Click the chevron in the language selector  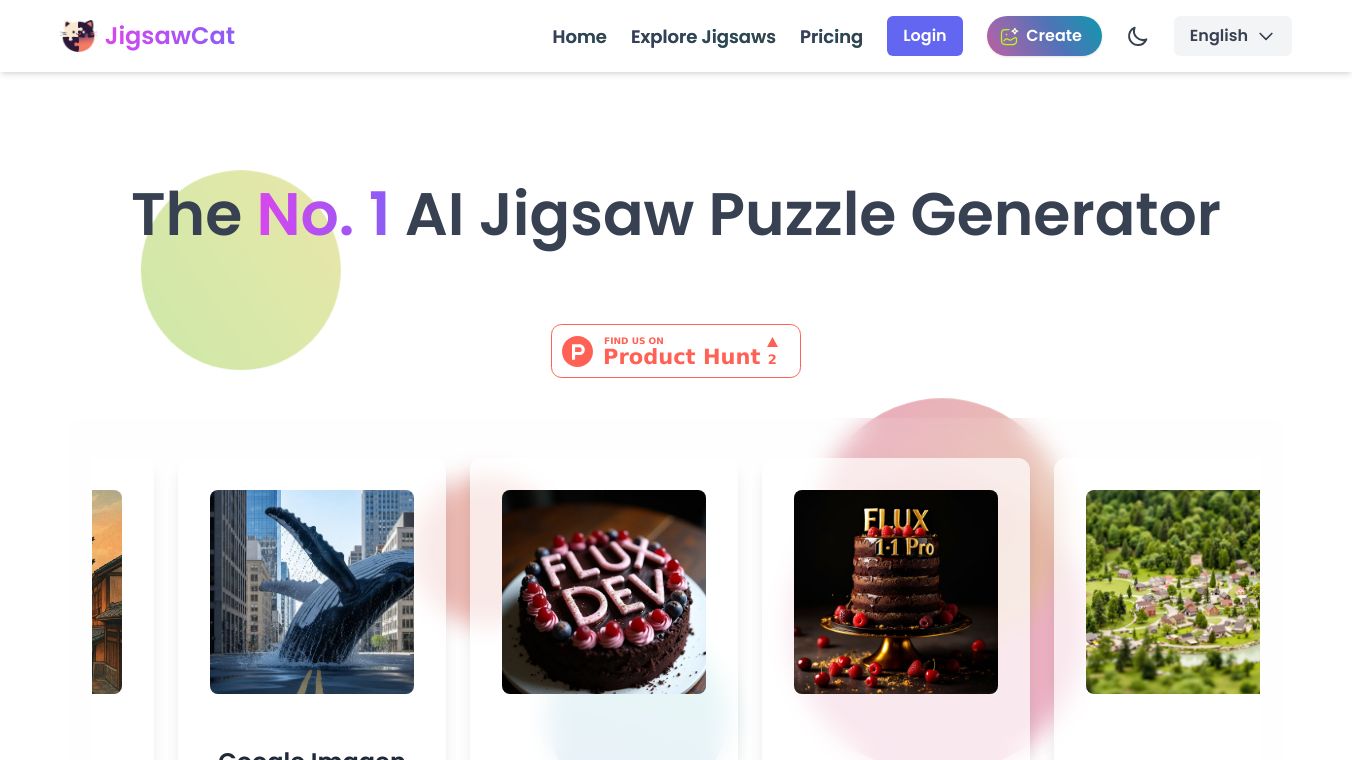[x=1266, y=36]
